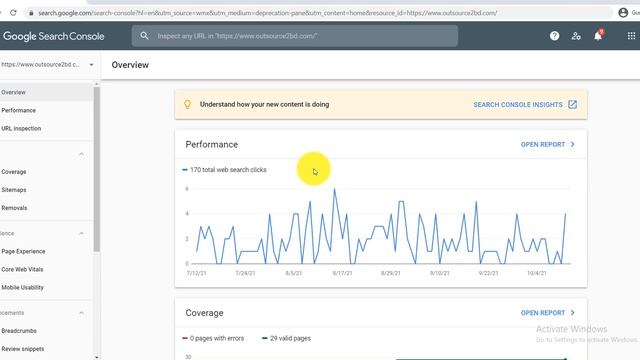Screen dimensions: 640x360
Task: Click the sidebar scroll down arrow
Action: coord(97,357)
